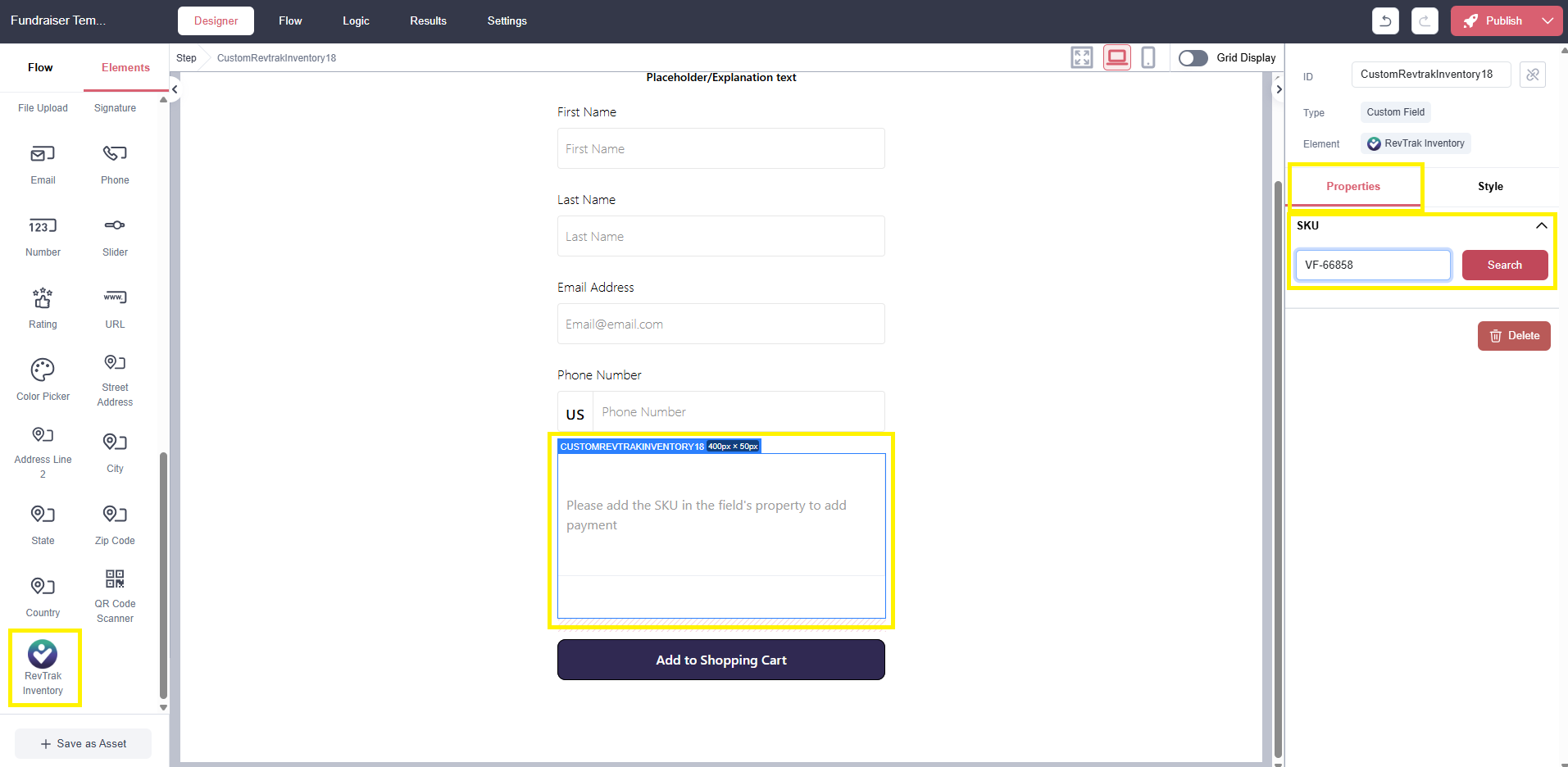Toggle the Grid Display switch

(x=1193, y=58)
